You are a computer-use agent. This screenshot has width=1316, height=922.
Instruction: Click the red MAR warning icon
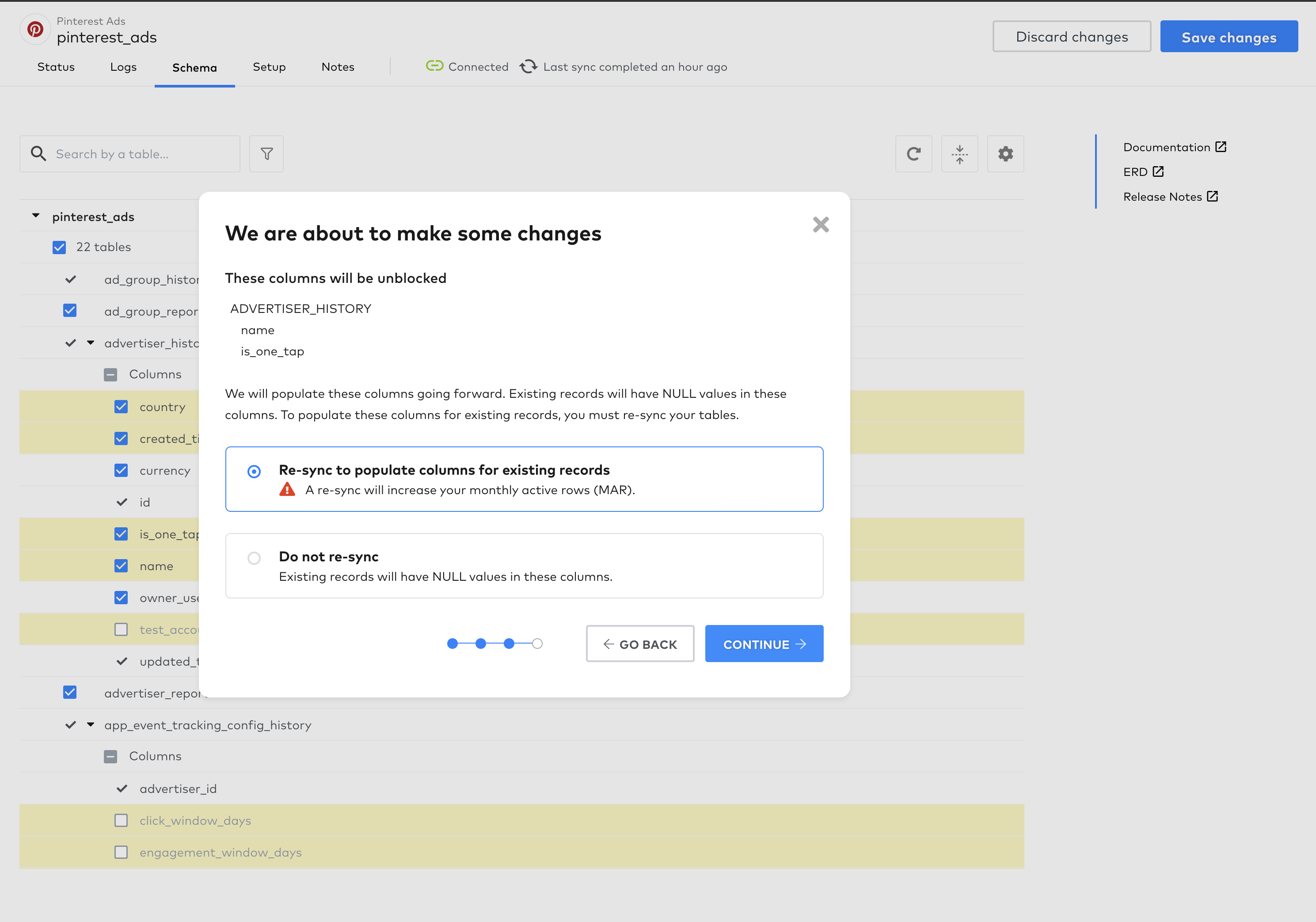pos(287,490)
